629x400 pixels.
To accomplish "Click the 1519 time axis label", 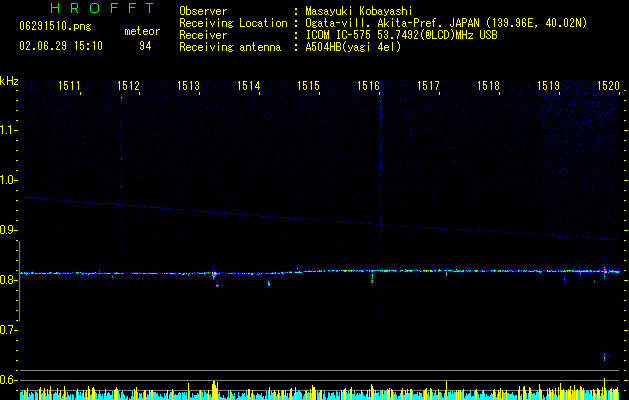I will click(x=548, y=85).
